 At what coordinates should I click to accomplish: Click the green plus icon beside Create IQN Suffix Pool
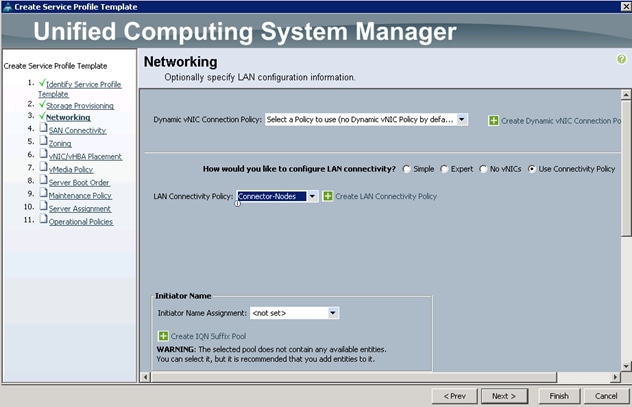pyautogui.click(x=163, y=336)
